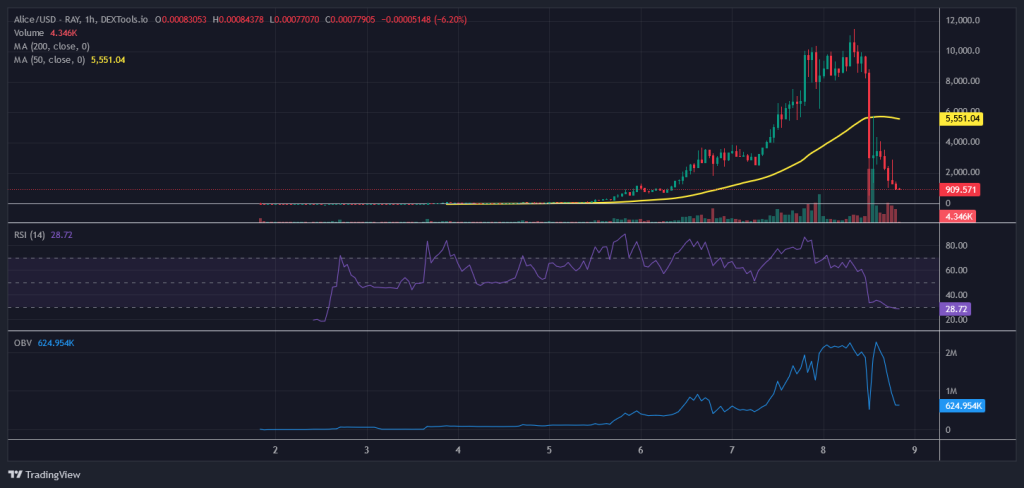Screen dimensions: 1024x488
Task: Click the RSI (14) indicator legend
Action: [x=29, y=236]
